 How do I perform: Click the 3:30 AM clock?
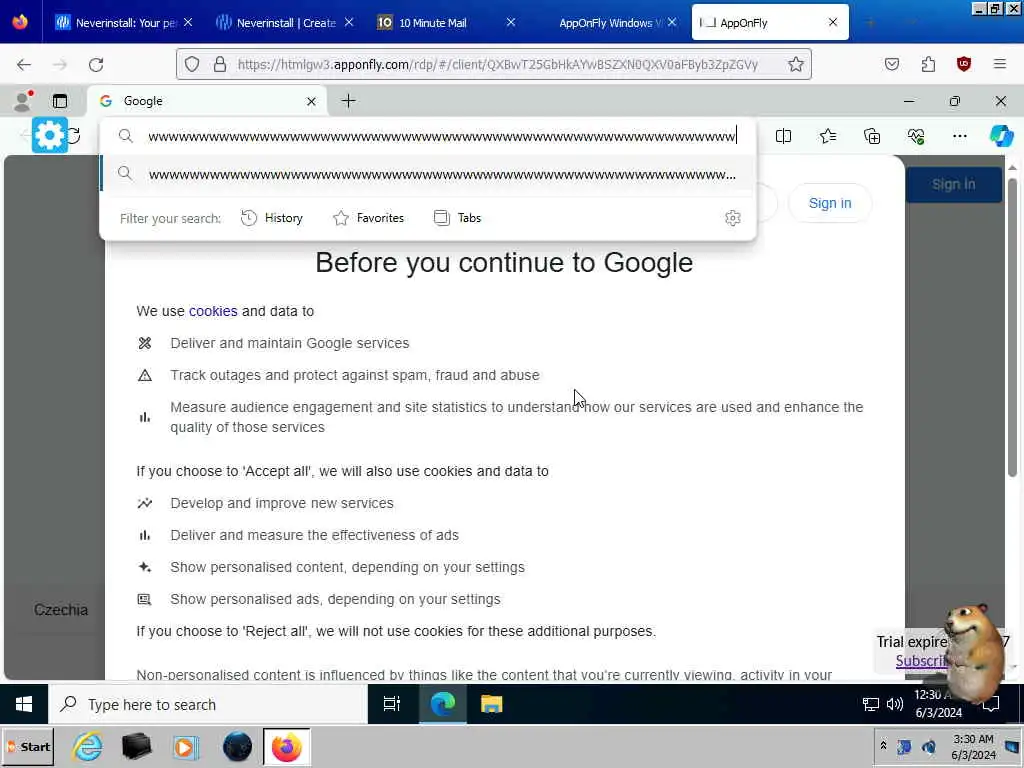pos(973,739)
